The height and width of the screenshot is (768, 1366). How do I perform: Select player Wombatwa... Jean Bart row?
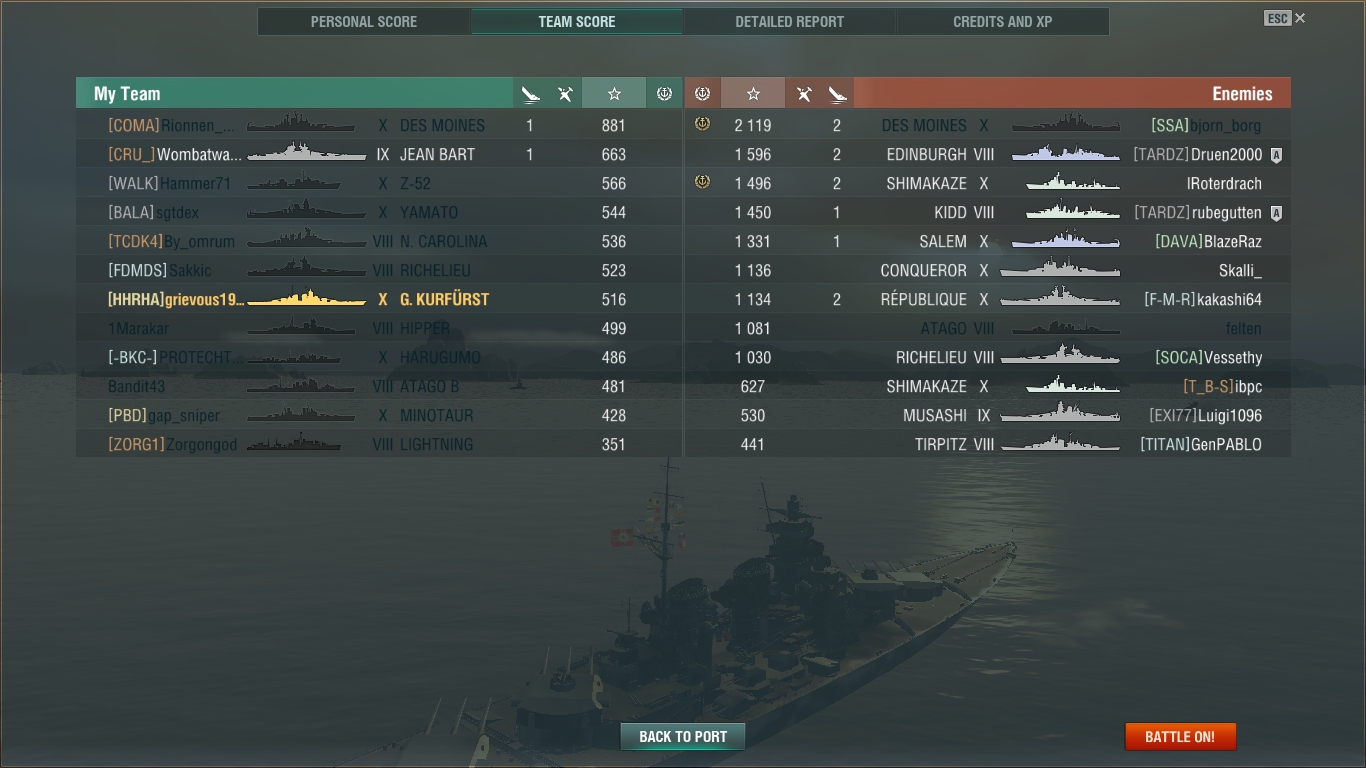379,155
